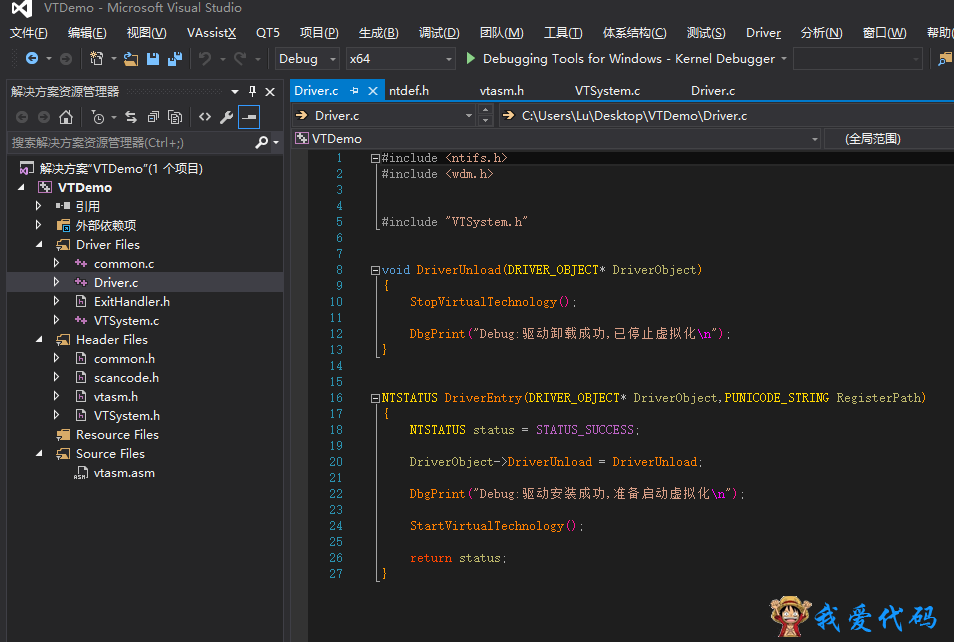Close the Solution Explorer panel
This screenshot has height=642, width=954.
(270, 92)
